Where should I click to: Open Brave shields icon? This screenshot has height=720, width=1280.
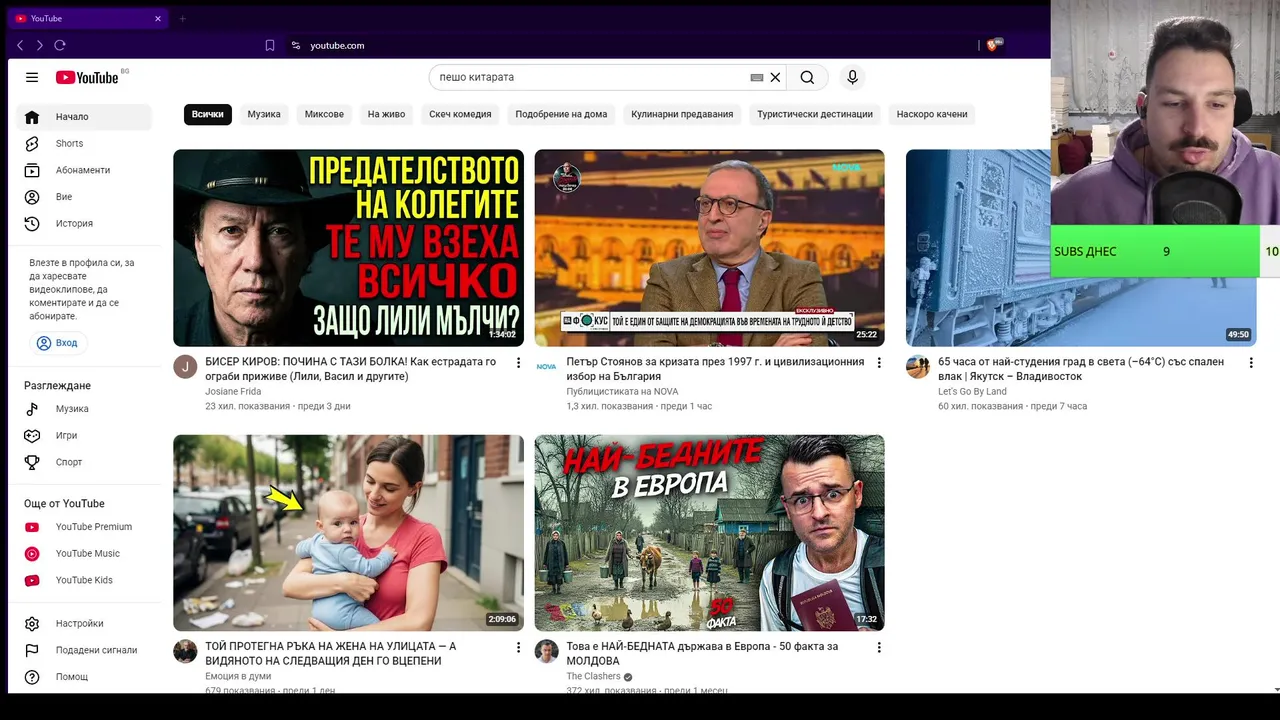point(994,45)
